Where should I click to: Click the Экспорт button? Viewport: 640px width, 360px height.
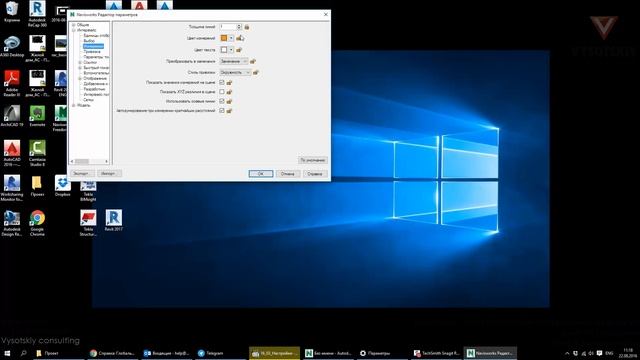[x=82, y=173]
